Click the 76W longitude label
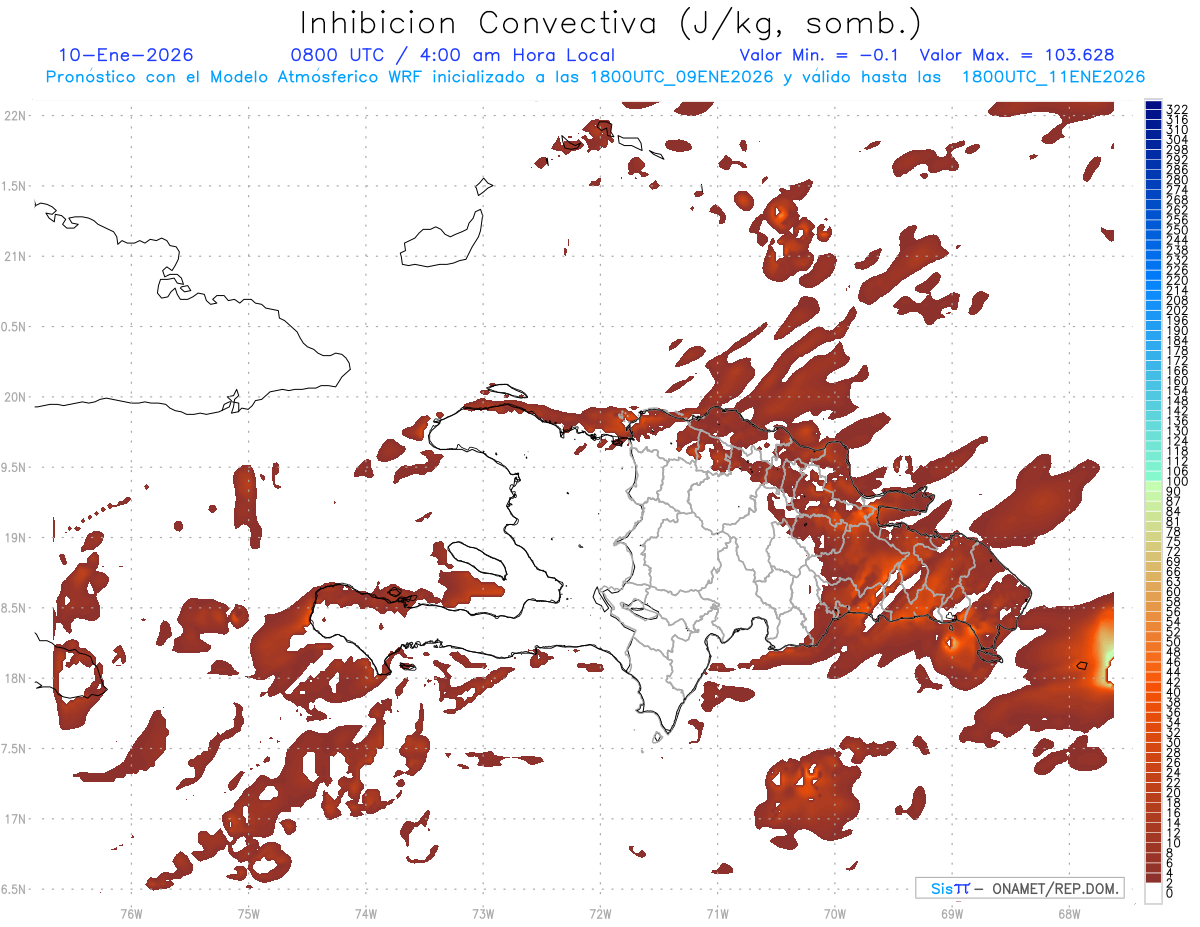The image size is (1200, 927). coord(131,912)
